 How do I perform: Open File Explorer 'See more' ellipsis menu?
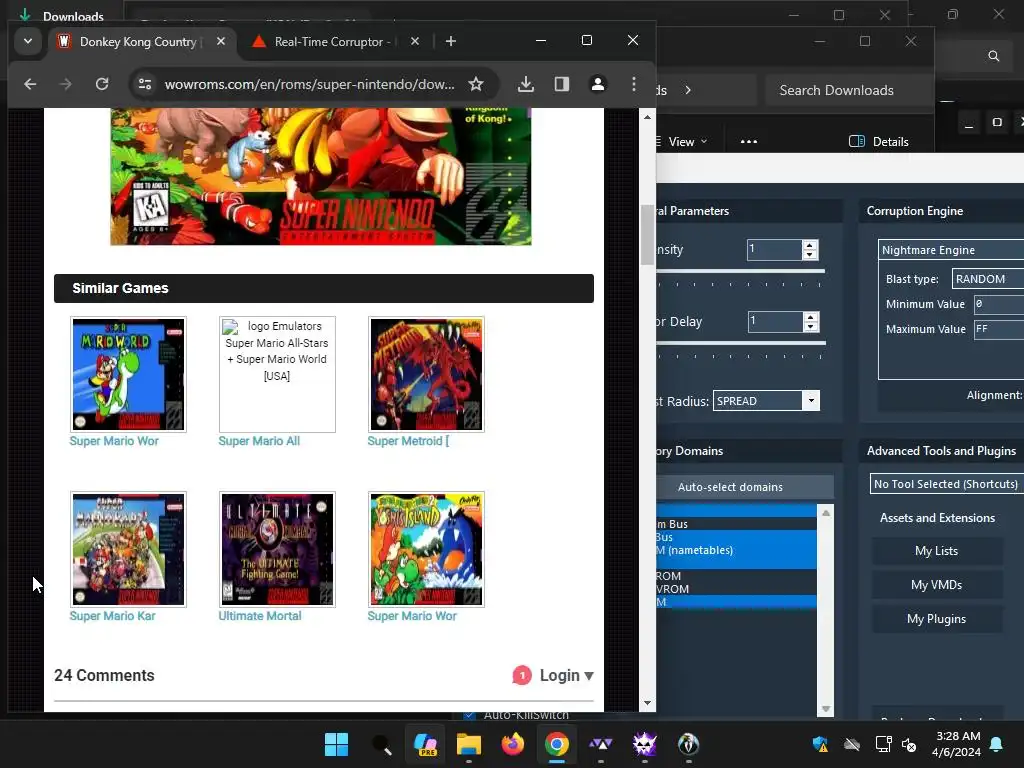click(x=748, y=142)
